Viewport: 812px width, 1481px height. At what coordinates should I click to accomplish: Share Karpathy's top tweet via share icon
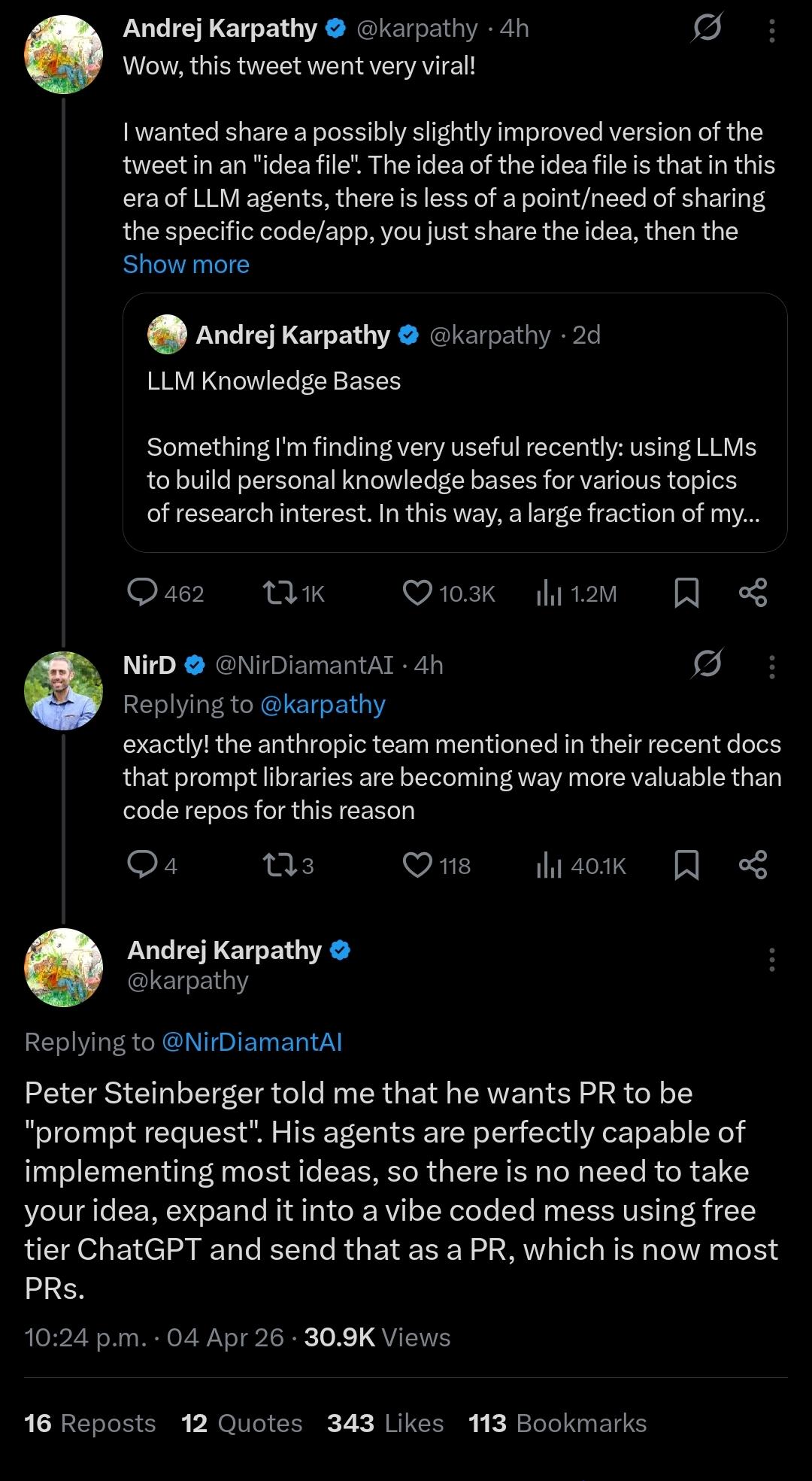point(753,593)
